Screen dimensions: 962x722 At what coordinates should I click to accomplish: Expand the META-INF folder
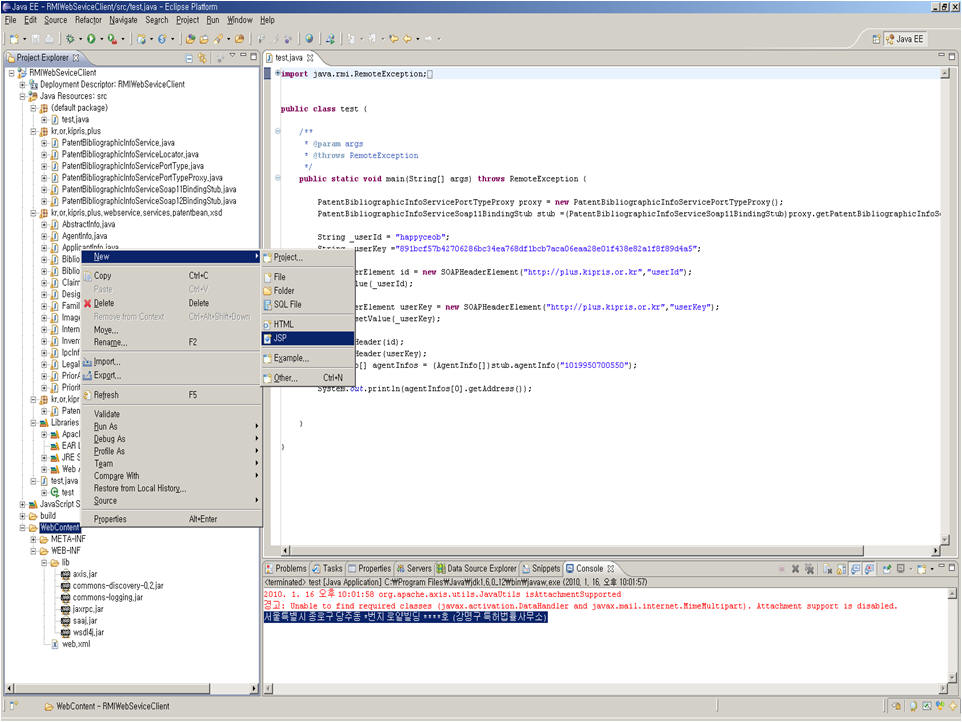pyautogui.click(x=33, y=539)
